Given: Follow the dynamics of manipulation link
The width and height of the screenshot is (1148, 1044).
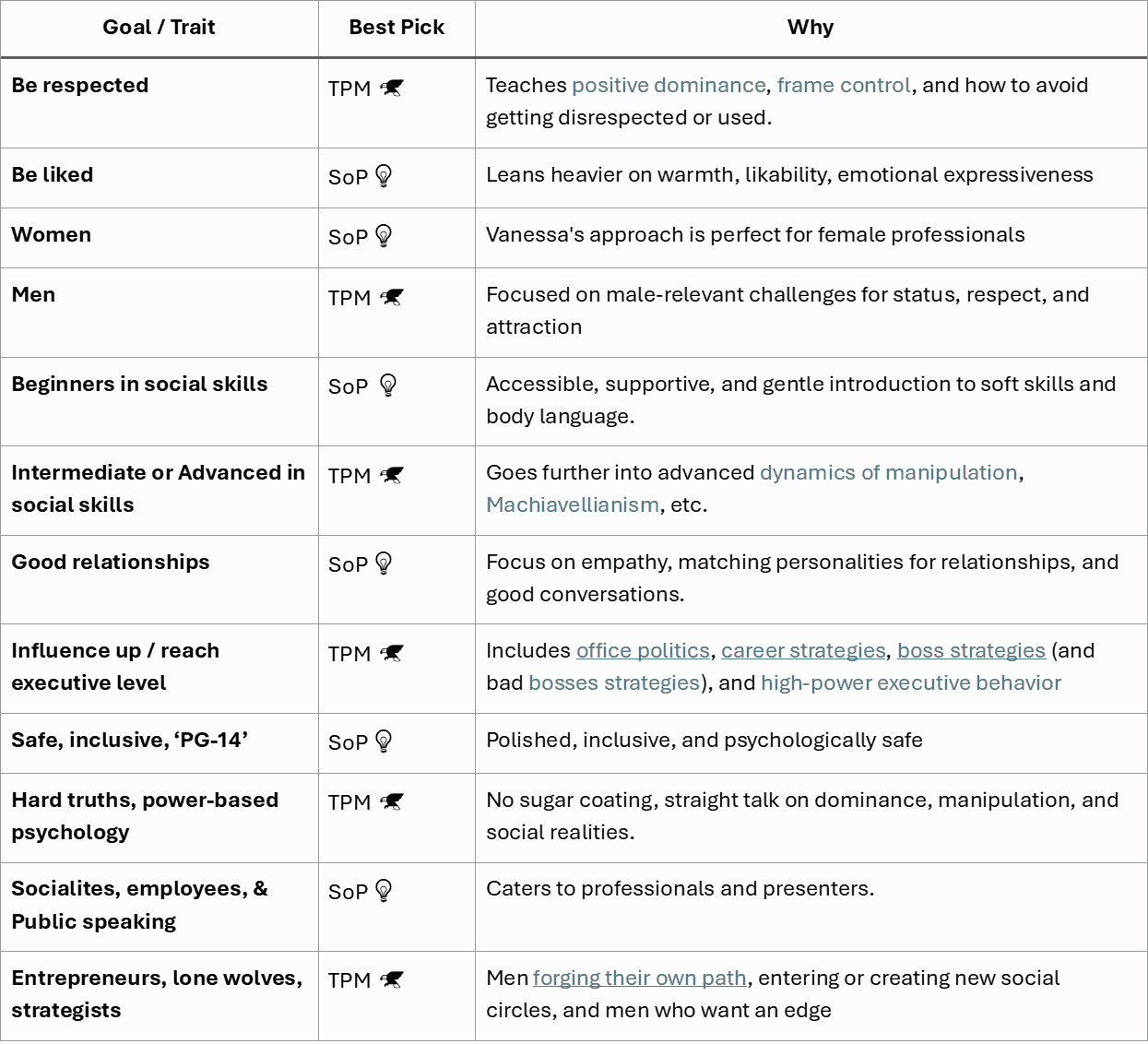Looking at the screenshot, I should 889,473.
